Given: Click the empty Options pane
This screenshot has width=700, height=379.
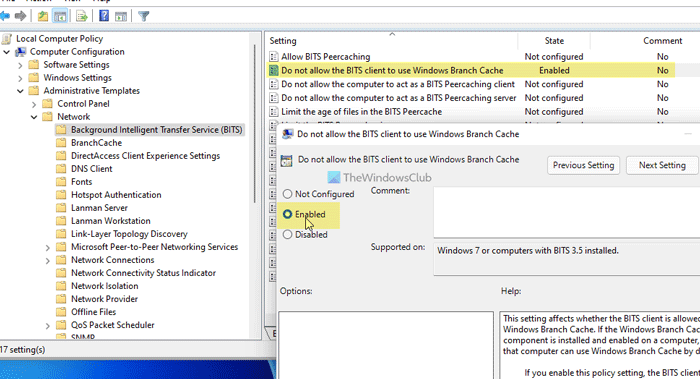Looking at the screenshot, I should tap(386, 345).
